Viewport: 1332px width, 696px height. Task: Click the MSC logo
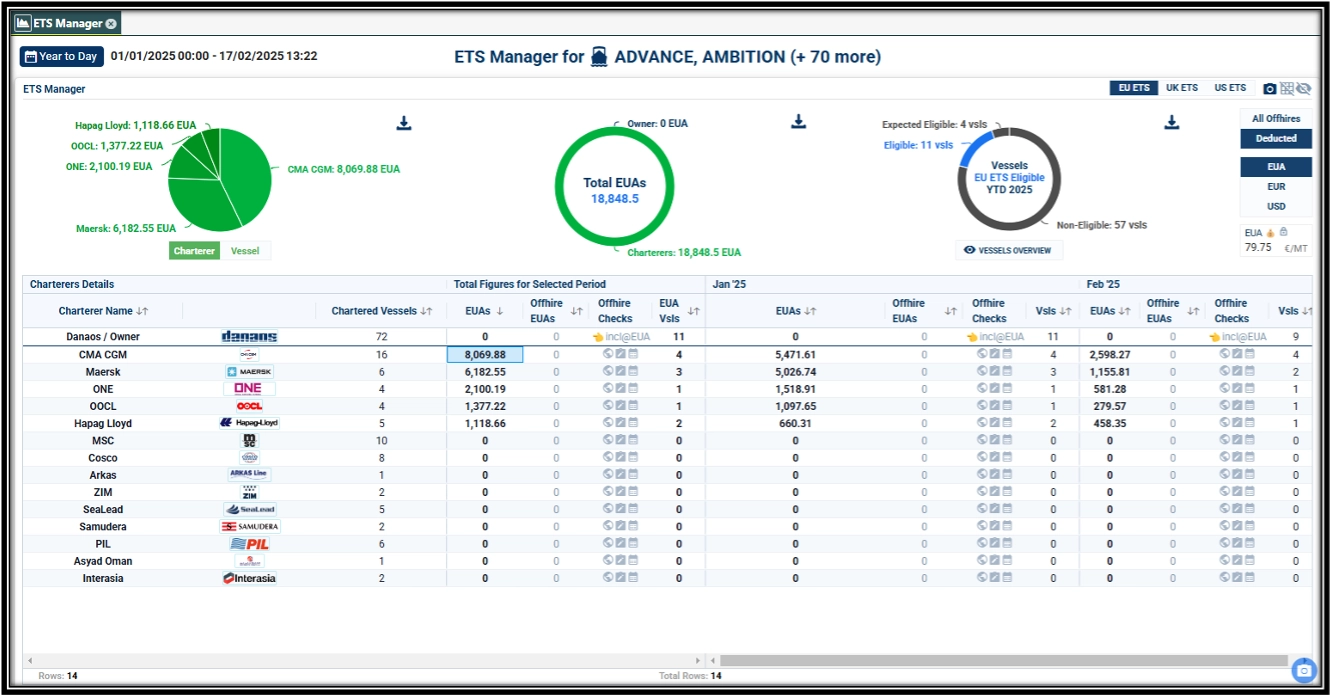249,440
